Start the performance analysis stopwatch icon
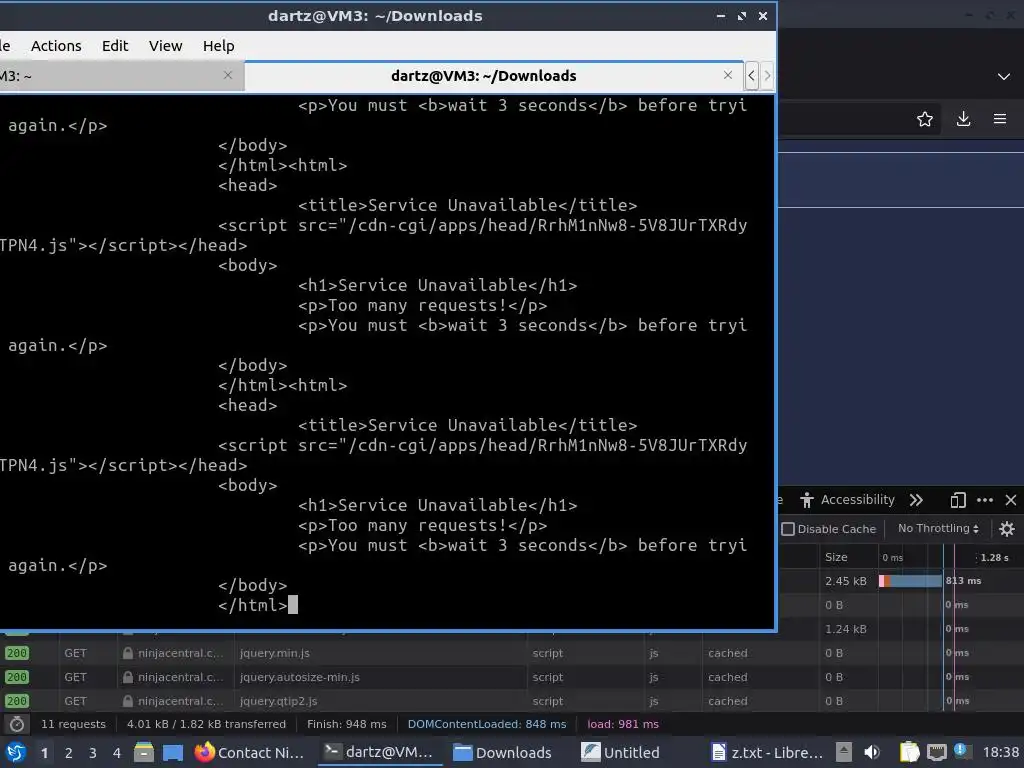This screenshot has width=1024, height=768. pyautogui.click(x=17, y=724)
